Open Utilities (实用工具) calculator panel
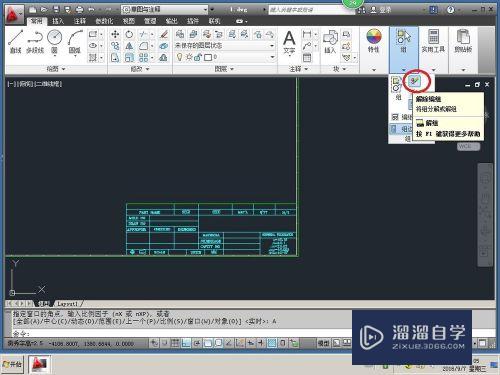Screen dimensions: 500x375 433,41
